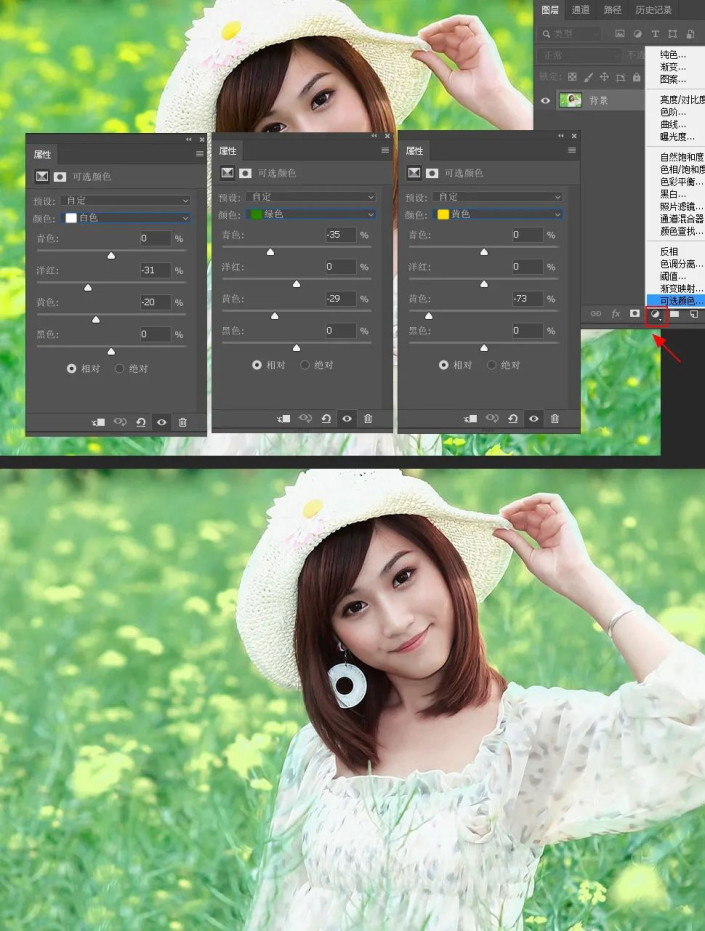The height and width of the screenshot is (931, 705).
Task: Open the layer filter 类型 dropdown
Action: tap(571, 34)
